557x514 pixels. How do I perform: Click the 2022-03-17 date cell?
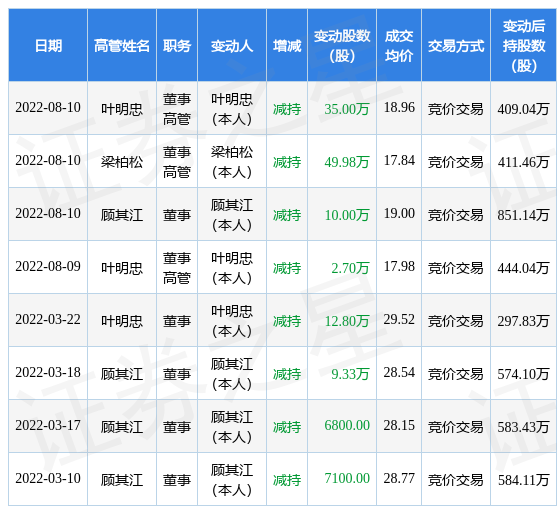pos(48,426)
